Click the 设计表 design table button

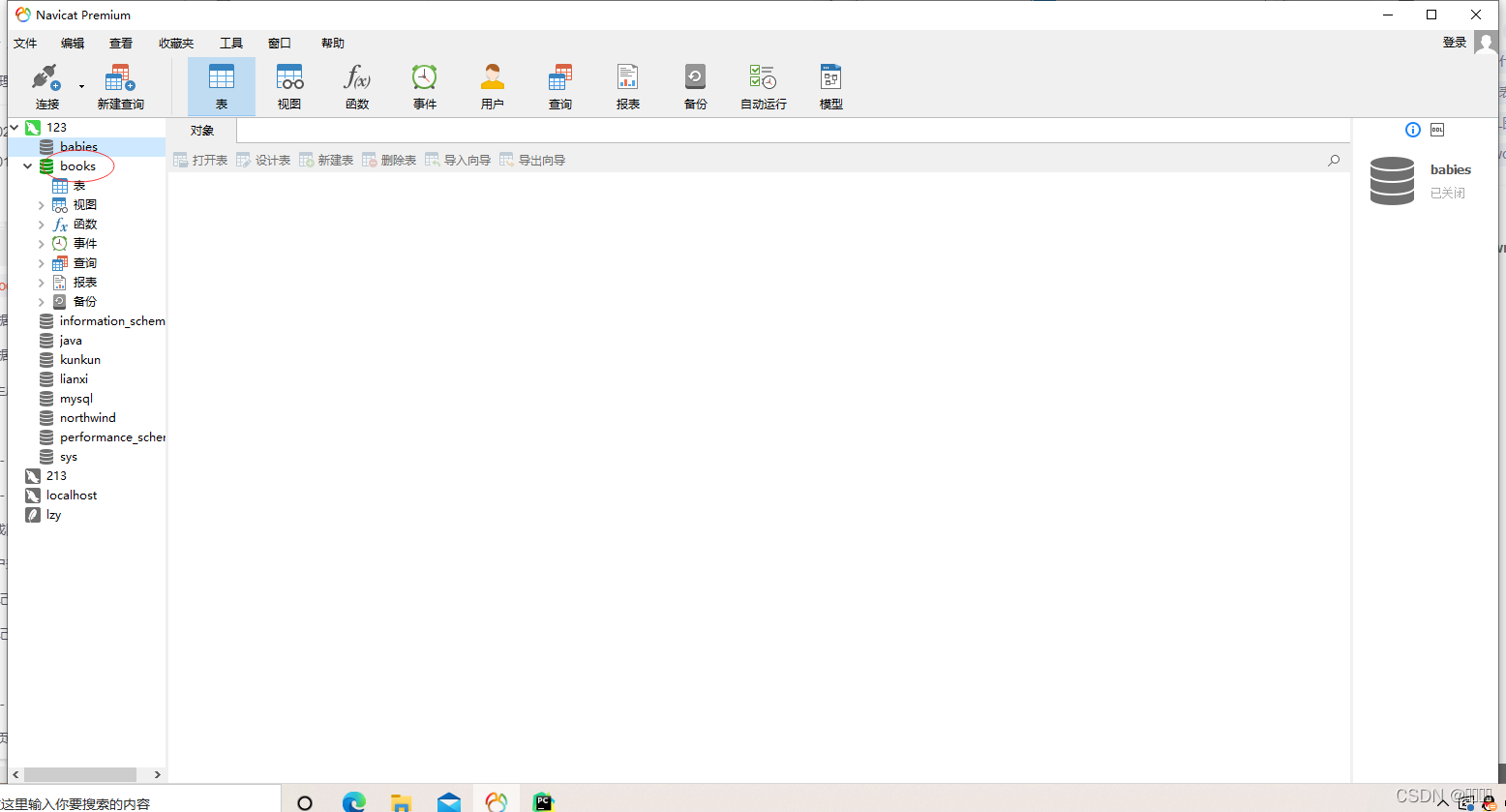tap(263, 161)
